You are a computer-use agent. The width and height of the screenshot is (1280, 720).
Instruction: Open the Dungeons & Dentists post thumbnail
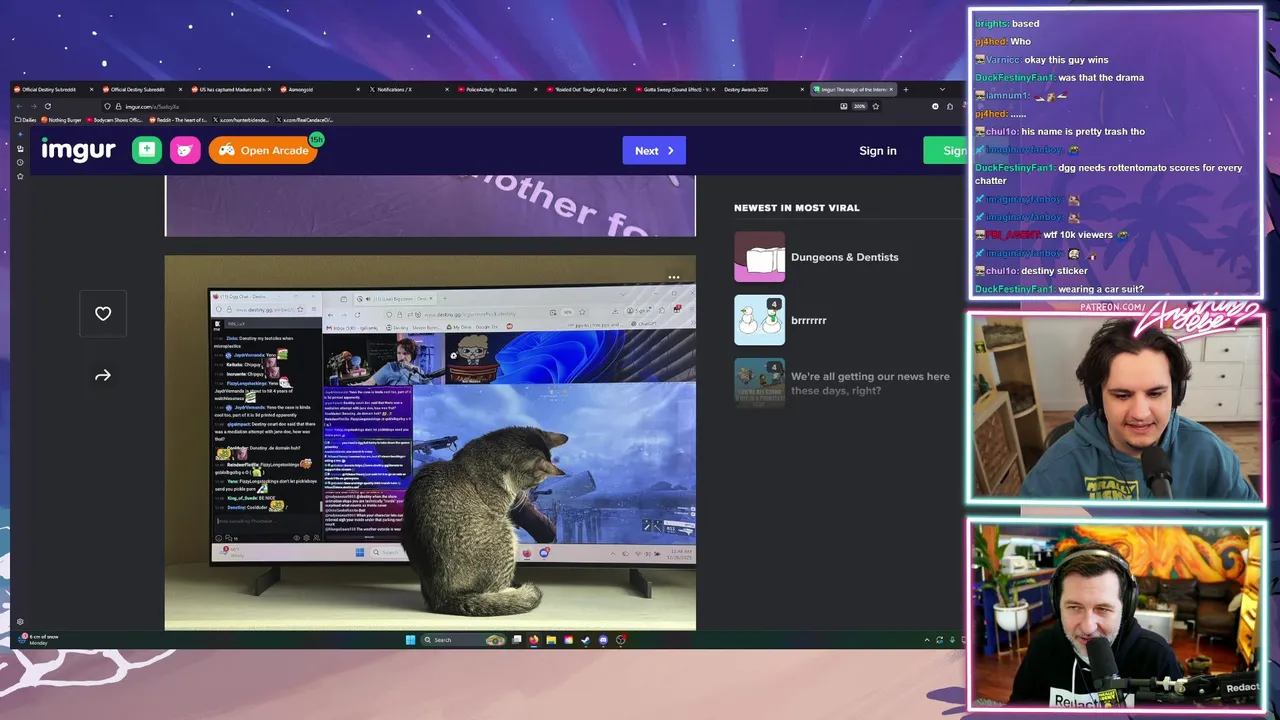759,257
